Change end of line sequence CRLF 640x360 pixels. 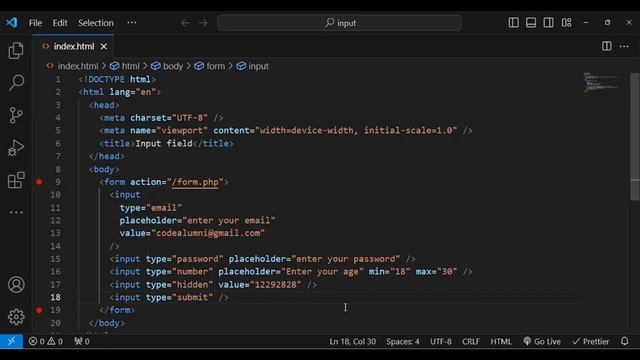click(471, 341)
